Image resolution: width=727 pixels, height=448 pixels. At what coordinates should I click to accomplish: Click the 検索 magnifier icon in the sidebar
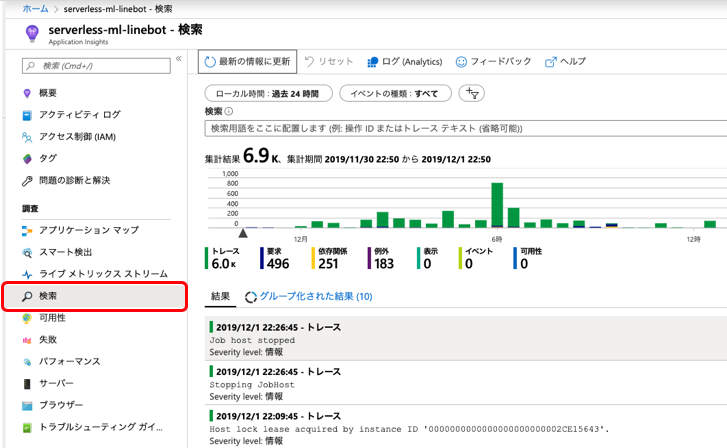coord(27,296)
